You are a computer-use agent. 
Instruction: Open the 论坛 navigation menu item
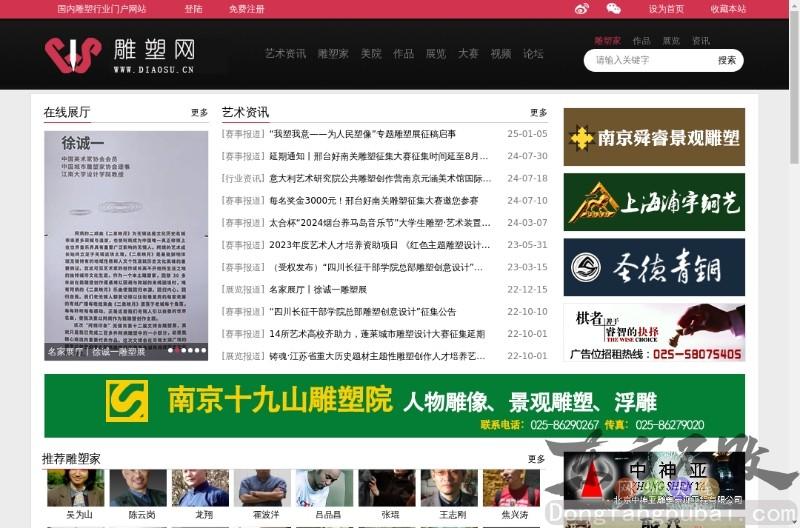click(x=533, y=54)
